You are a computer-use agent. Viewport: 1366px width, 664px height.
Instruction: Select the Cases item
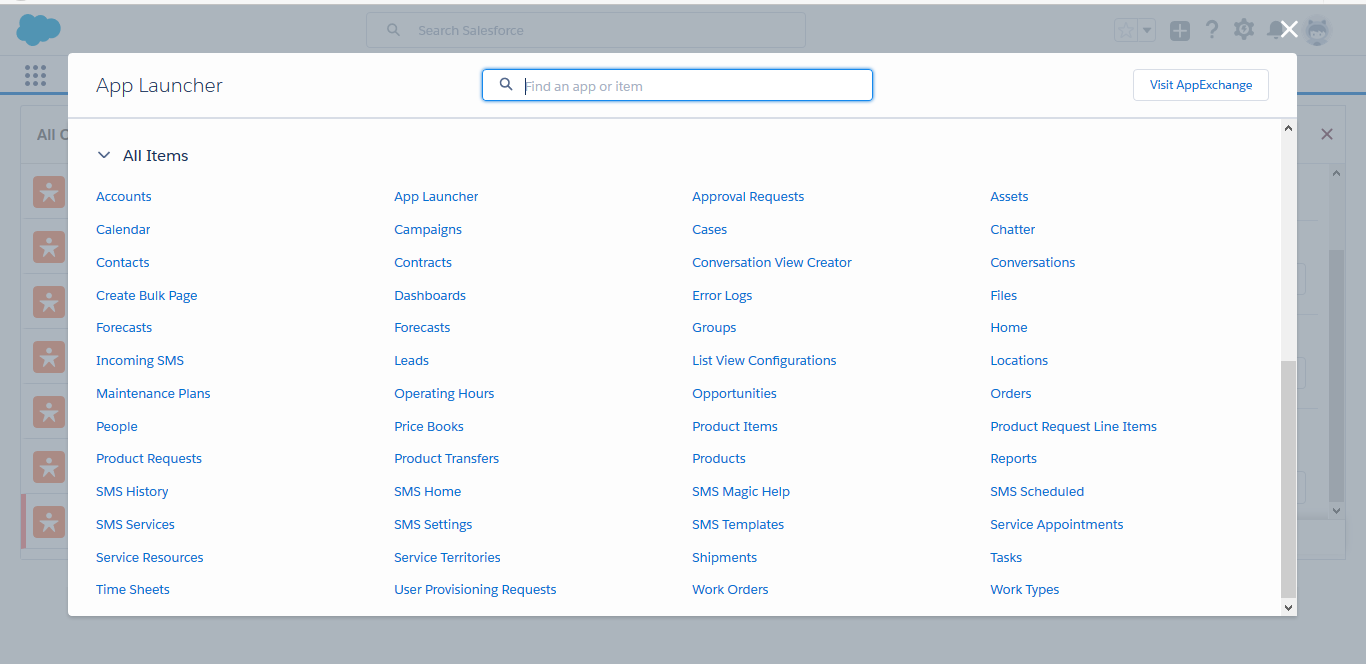point(709,230)
